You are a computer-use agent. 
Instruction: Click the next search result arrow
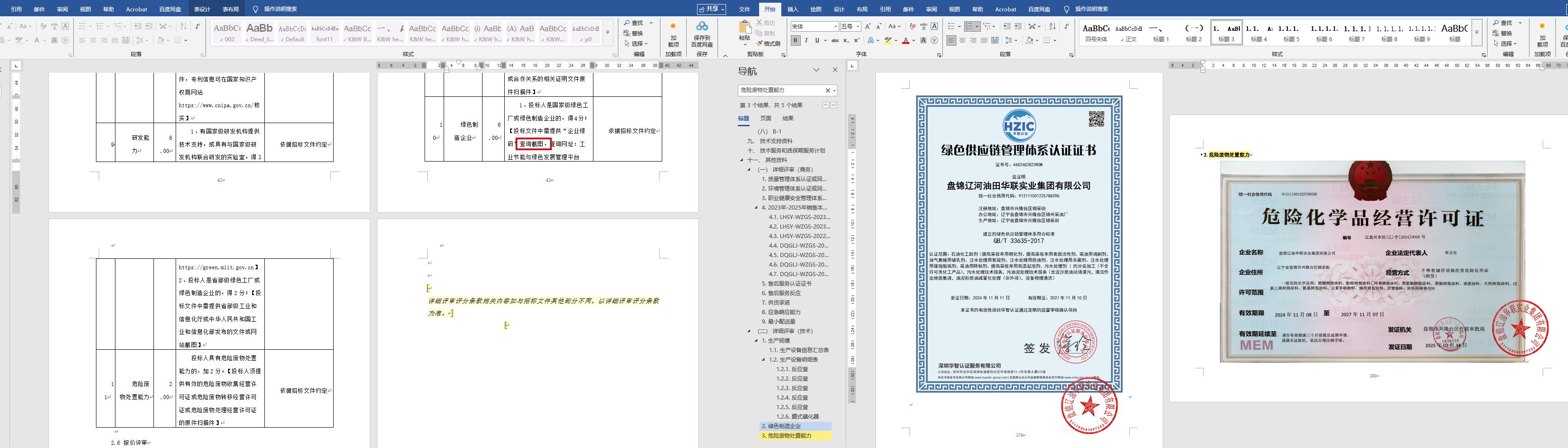[834, 105]
